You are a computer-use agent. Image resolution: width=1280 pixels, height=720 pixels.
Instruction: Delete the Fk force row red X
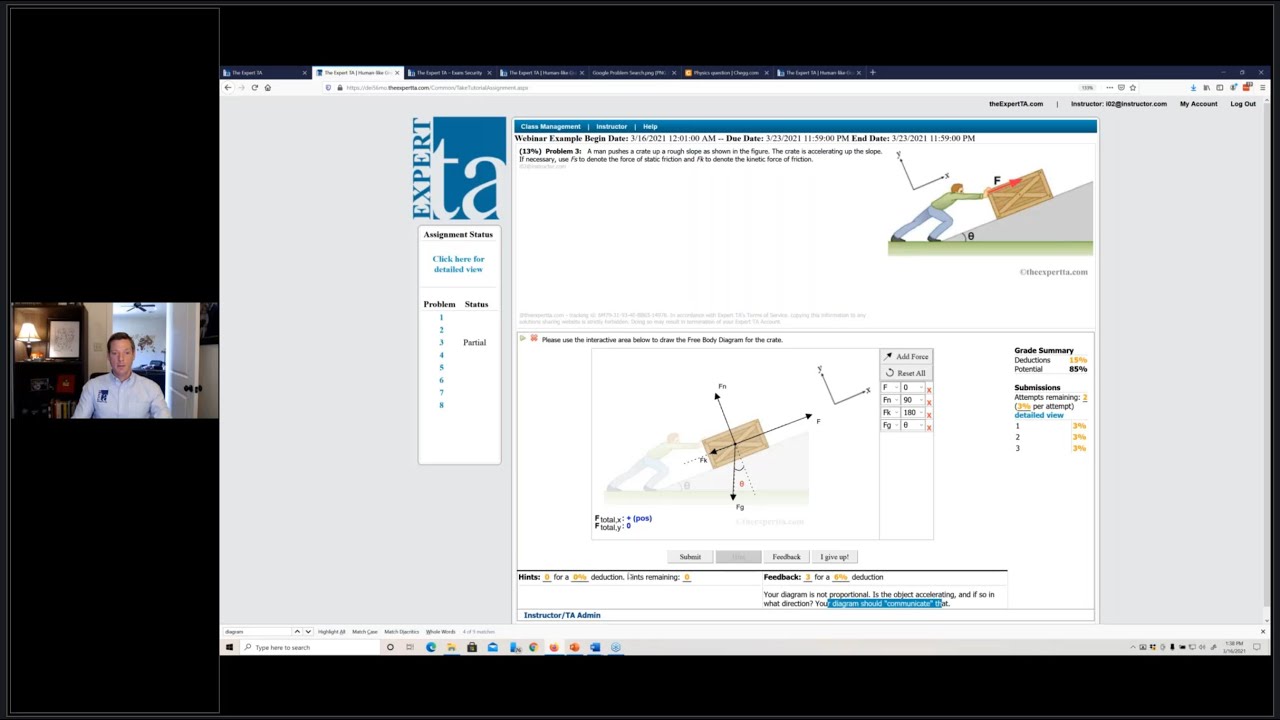(x=929, y=415)
